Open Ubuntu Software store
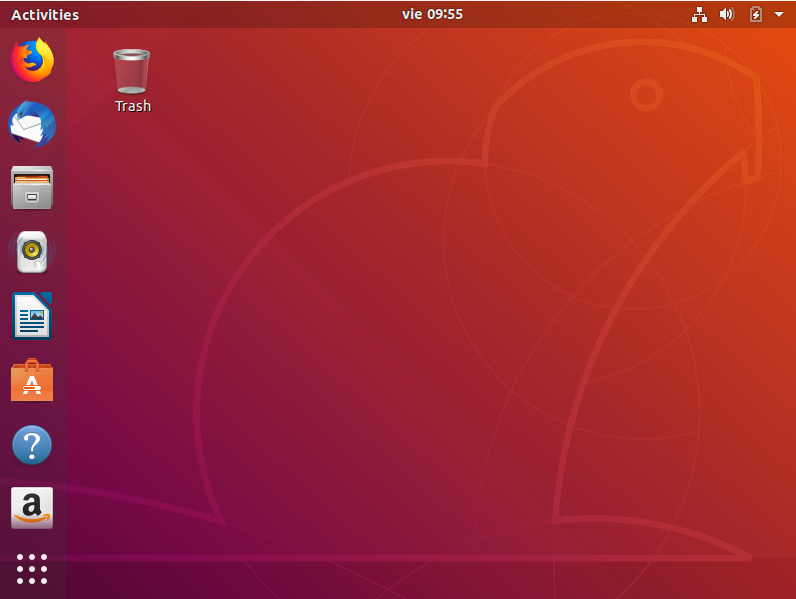The image size is (796, 599). 32,381
